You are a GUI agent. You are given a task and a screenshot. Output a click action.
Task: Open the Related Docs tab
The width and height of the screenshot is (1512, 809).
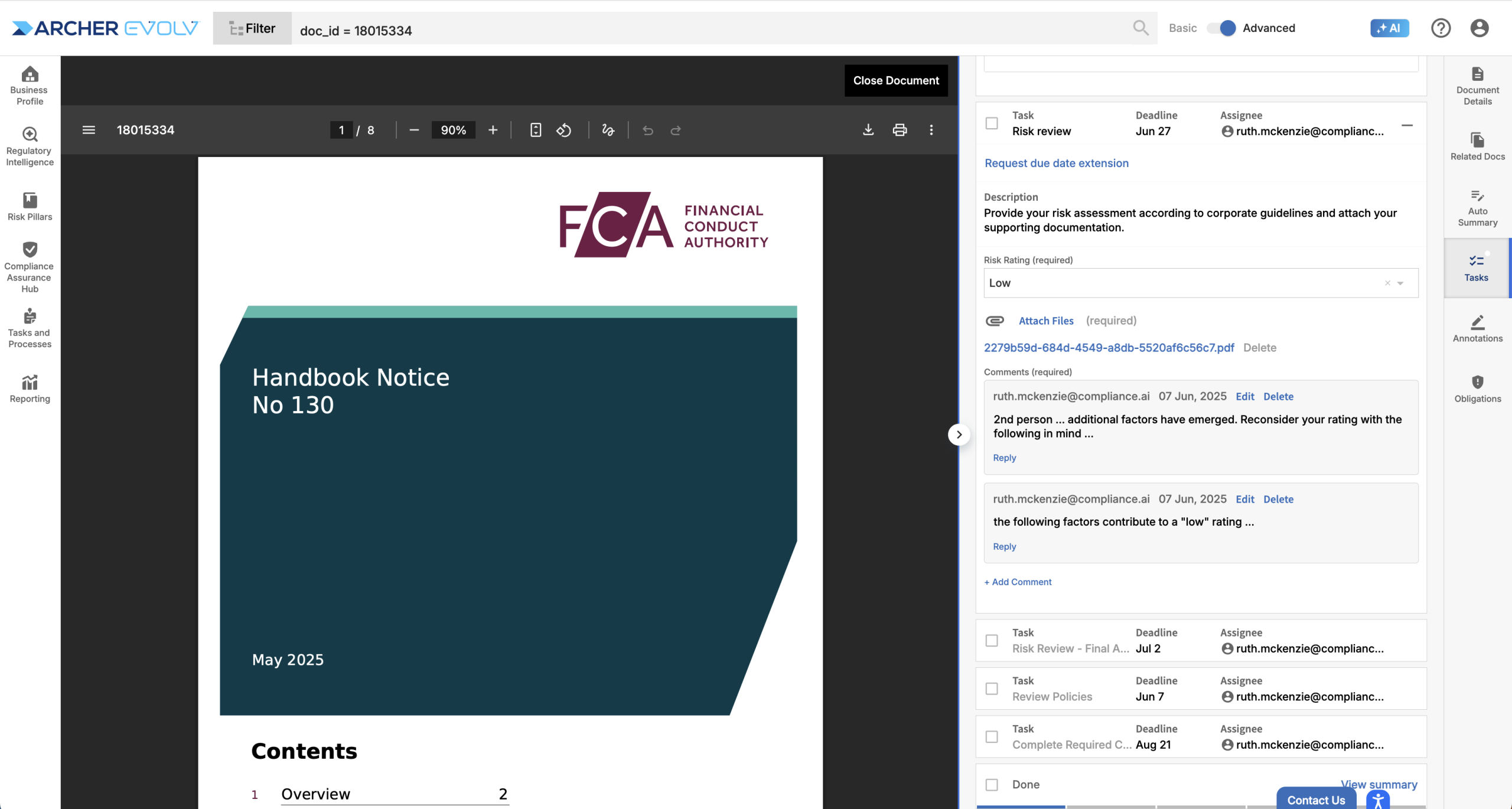(x=1477, y=146)
